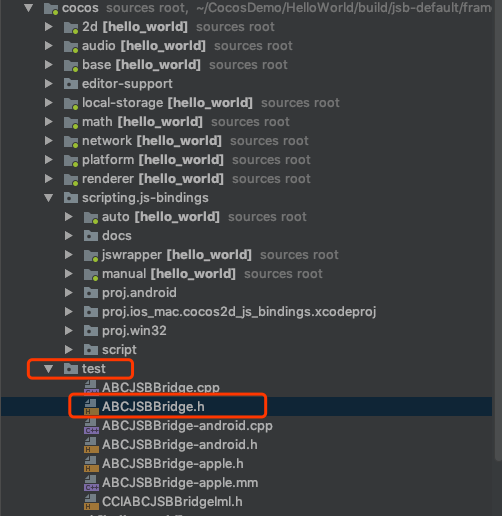Collapse the scripting.js-bindings folder
Viewport: 502px width, 516px height.
click(49, 198)
